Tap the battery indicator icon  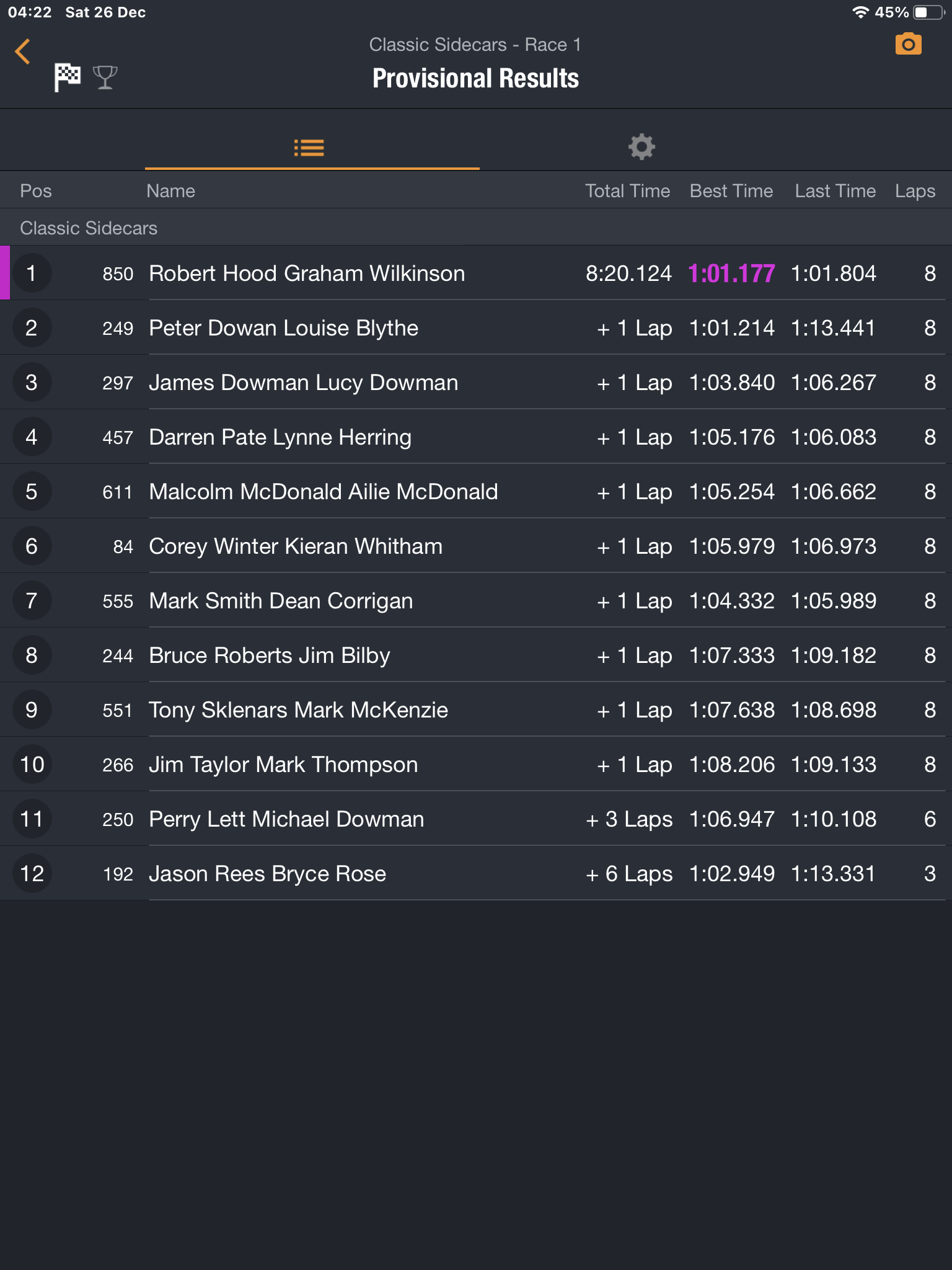(928, 12)
